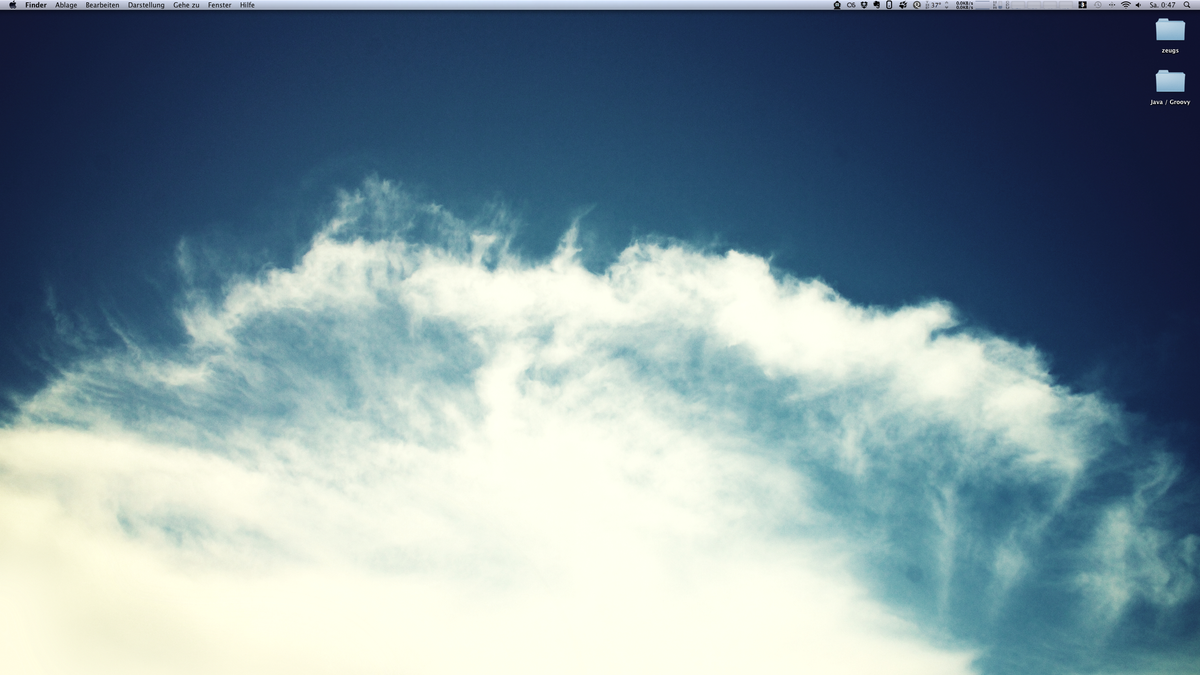Click the volume speaker icon
Screen dimensions: 1200x675
tap(1138, 5)
